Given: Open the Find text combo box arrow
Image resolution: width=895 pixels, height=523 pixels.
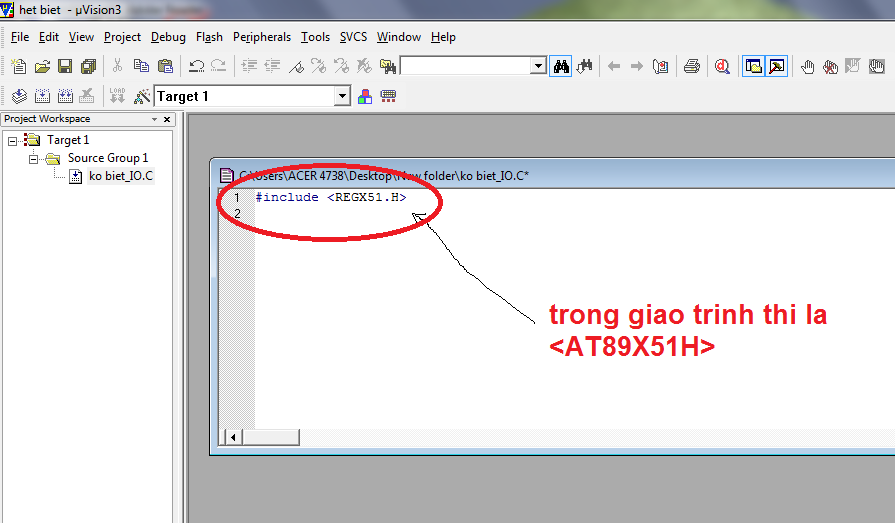Looking at the screenshot, I should pyautogui.click(x=538, y=66).
